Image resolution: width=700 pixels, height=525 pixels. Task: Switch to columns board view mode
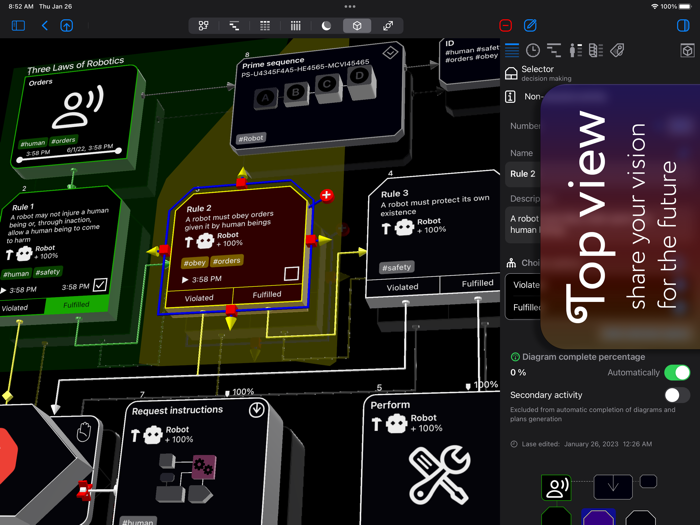(x=296, y=25)
